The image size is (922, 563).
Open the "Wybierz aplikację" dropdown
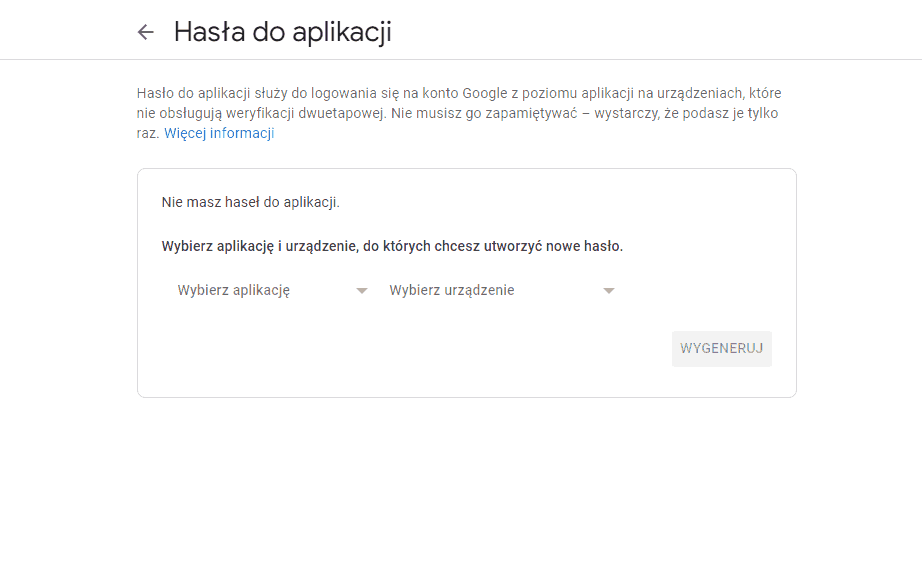(x=234, y=290)
